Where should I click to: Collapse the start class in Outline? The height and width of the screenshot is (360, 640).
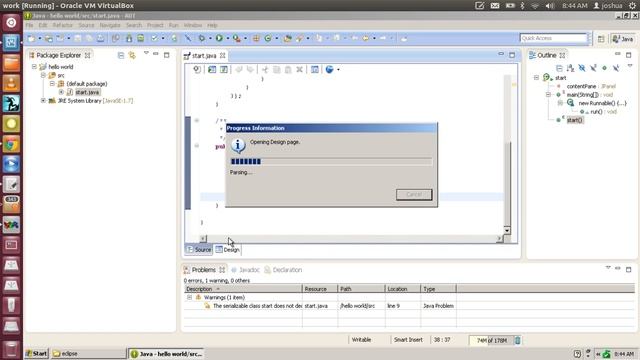536,78
